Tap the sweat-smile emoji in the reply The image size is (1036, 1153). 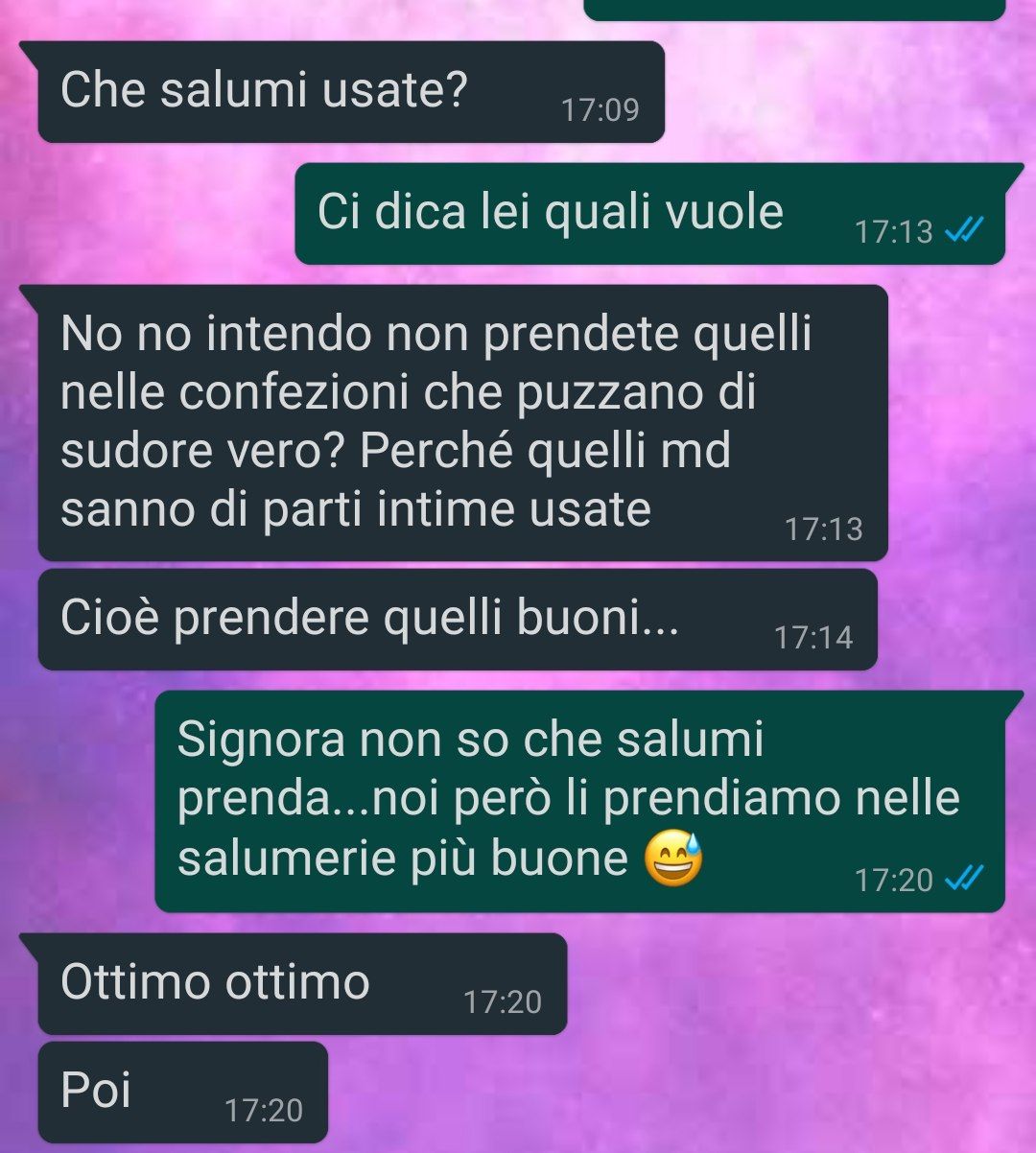671,859
